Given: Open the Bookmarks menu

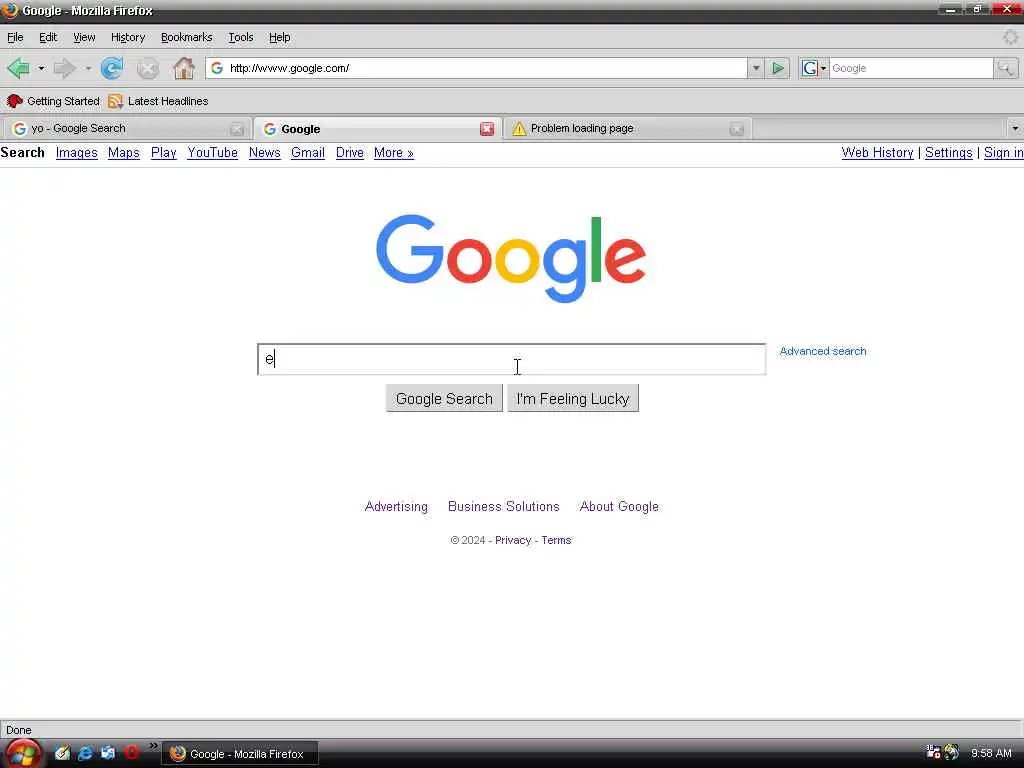Looking at the screenshot, I should click(x=186, y=37).
